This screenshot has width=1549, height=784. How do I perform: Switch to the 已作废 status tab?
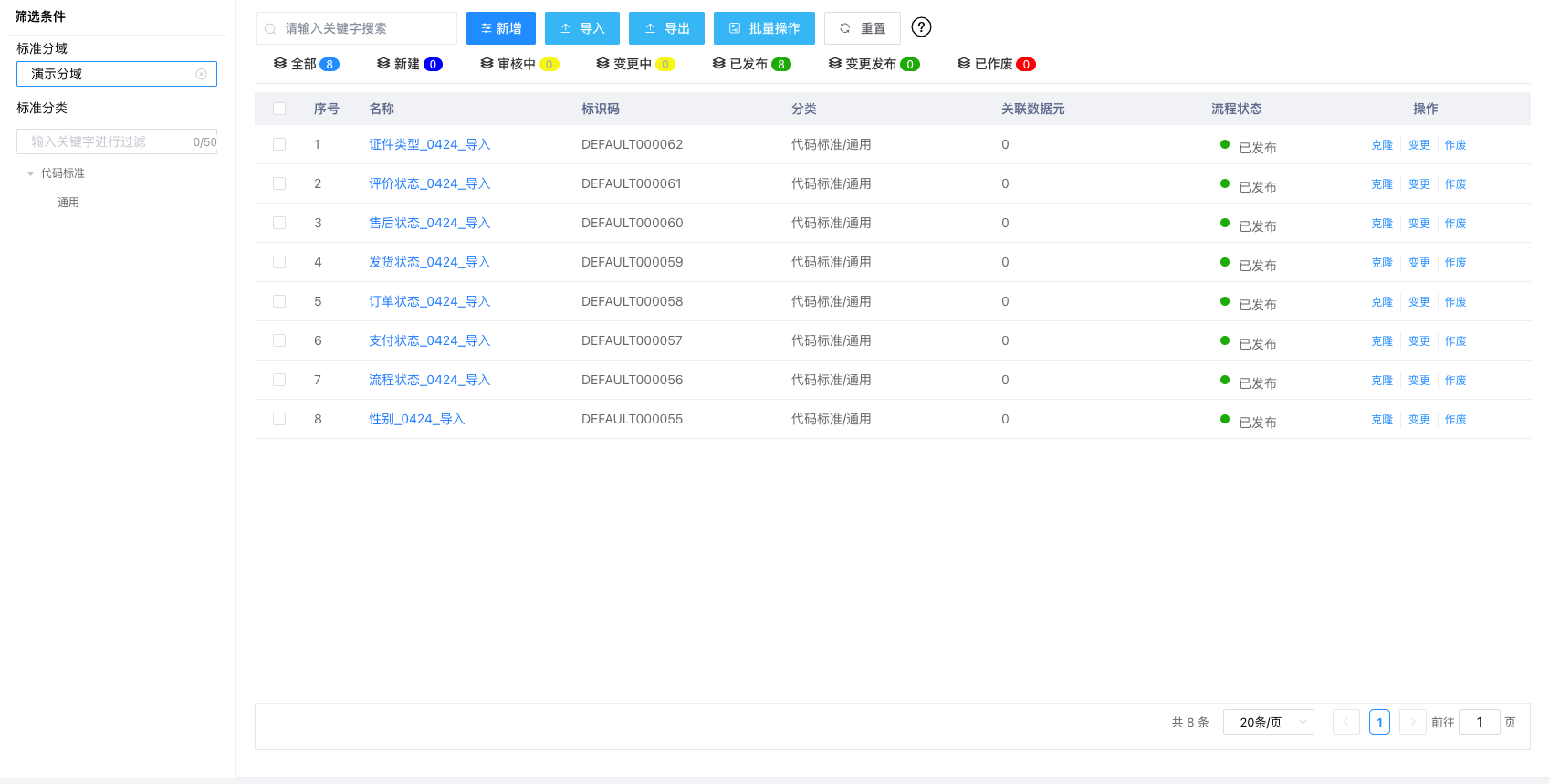995,64
